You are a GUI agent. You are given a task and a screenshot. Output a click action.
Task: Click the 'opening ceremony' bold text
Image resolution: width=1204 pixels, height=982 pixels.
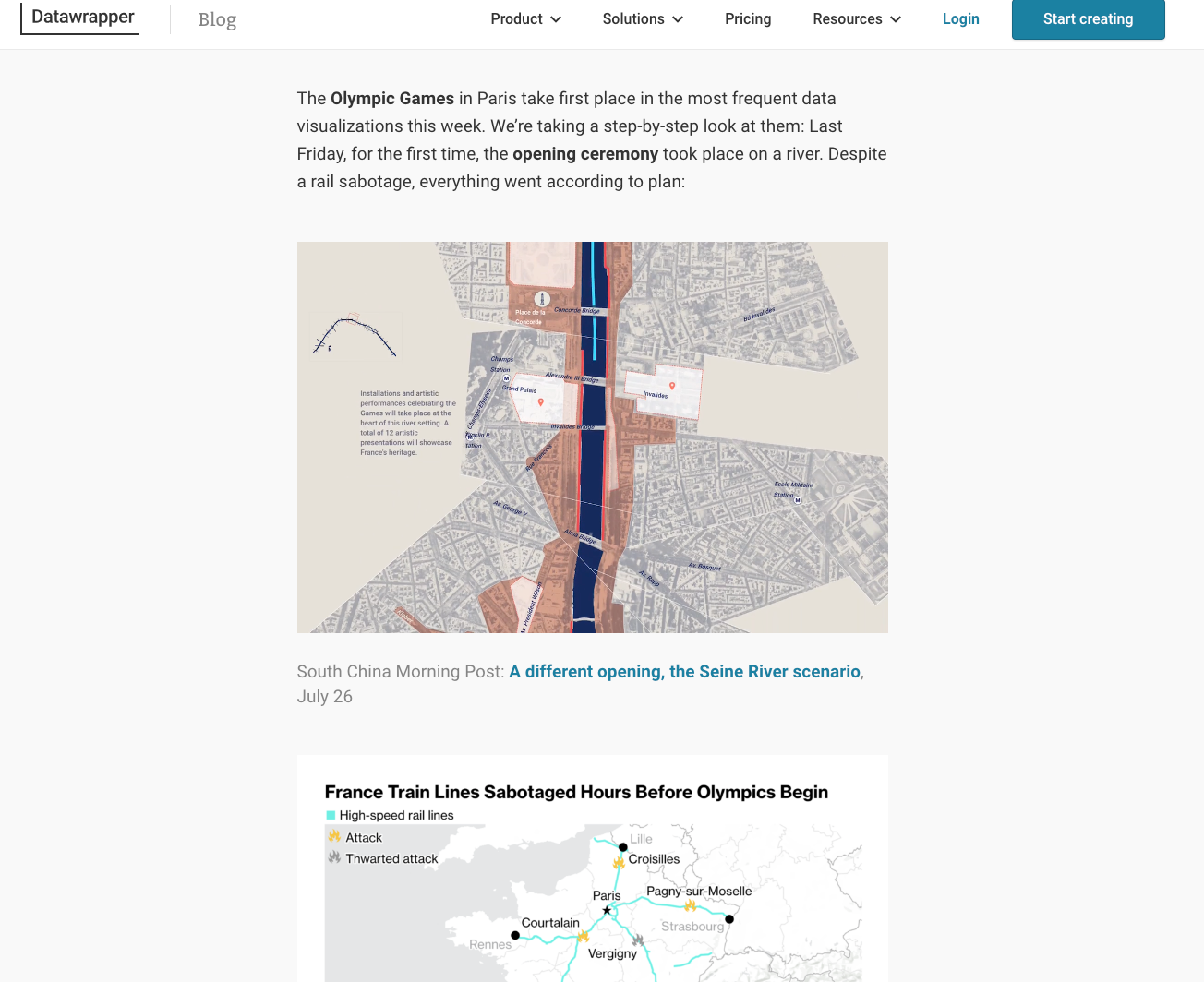tap(585, 154)
